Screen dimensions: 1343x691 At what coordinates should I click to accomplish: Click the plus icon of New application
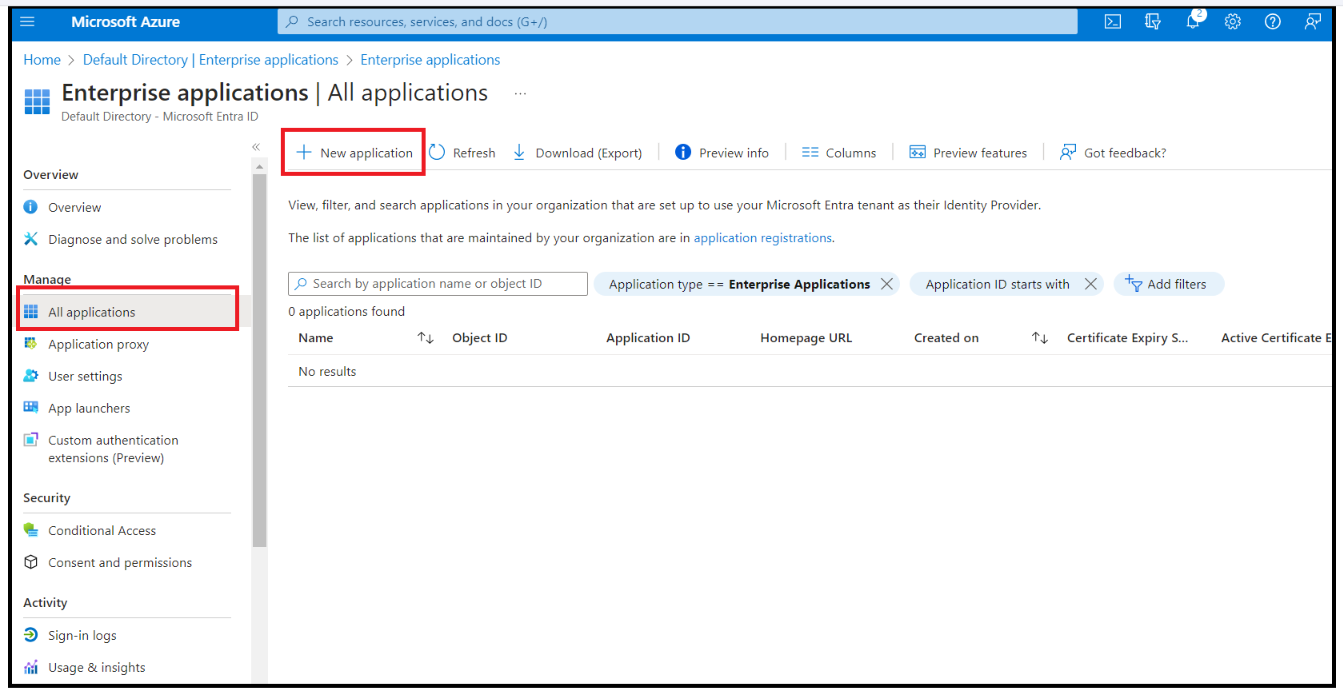(304, 152)
